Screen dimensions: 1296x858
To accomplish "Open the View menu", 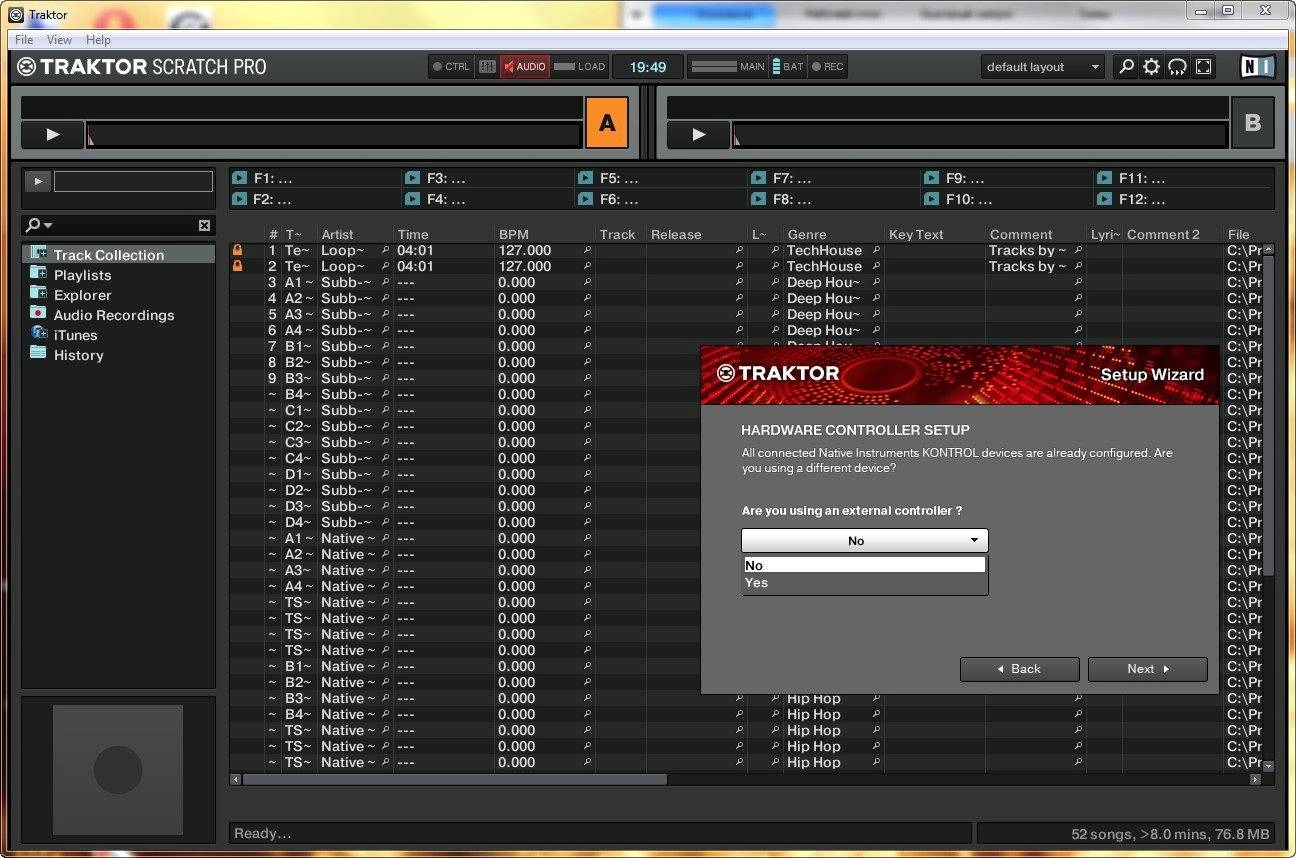I will 59,40.
